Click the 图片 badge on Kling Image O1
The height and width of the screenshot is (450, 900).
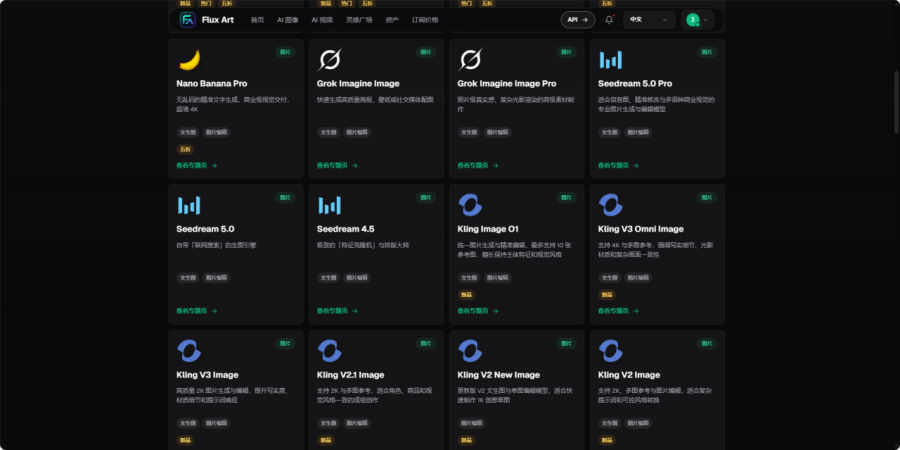(x=567, y=197)
